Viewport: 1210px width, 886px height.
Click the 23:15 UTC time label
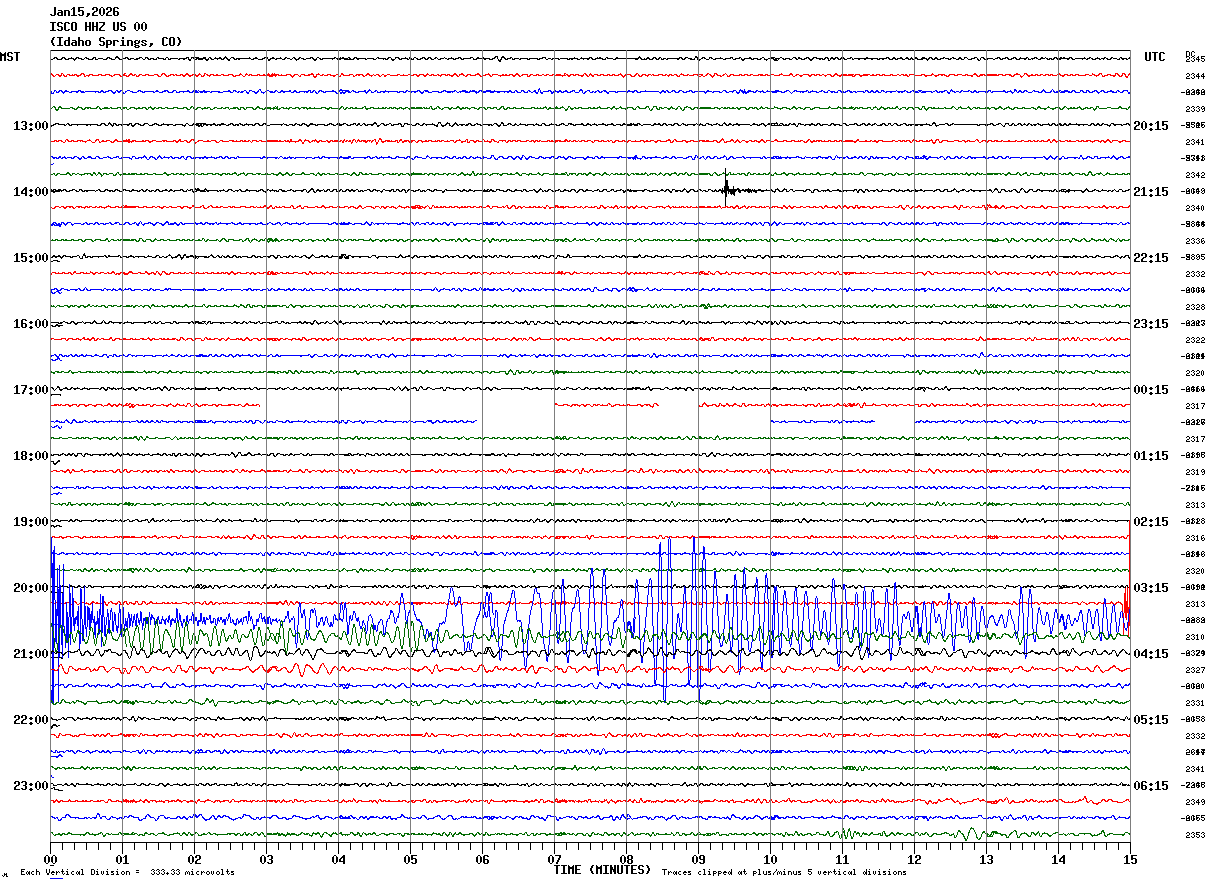coord(1150,324)
